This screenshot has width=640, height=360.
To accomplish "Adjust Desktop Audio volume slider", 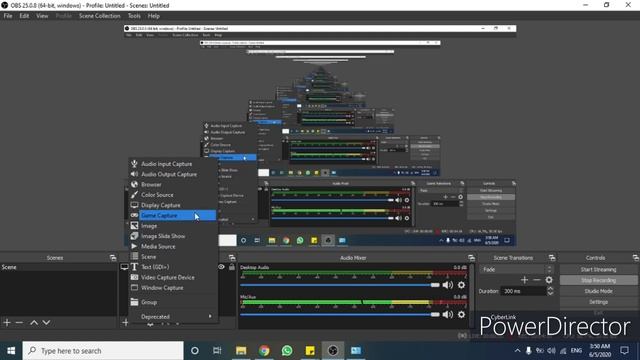I will [340, 285].
